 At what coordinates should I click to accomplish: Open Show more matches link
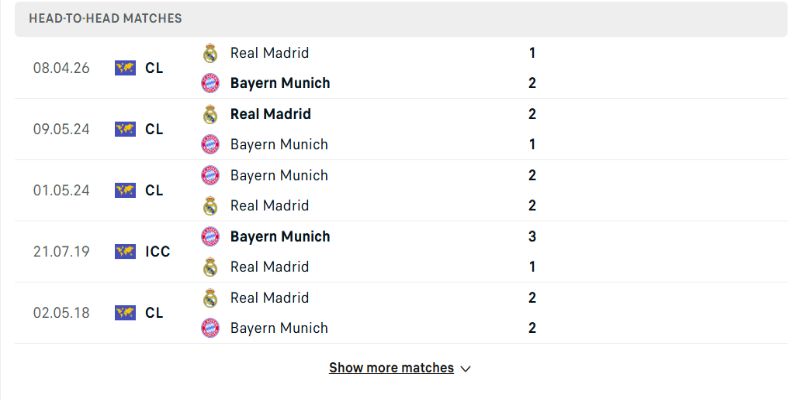(x=391, y=368)
